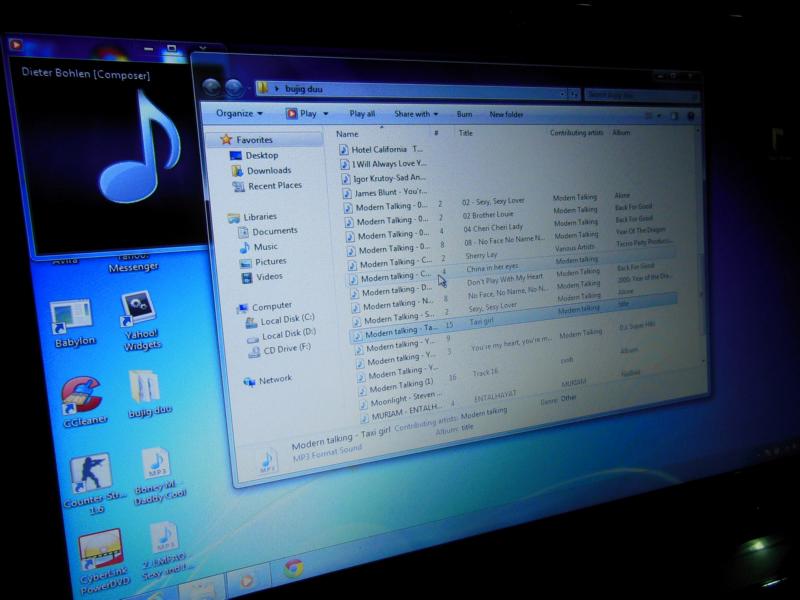
Task: Create a New folder from toolbar
Action: pos(506,114)
